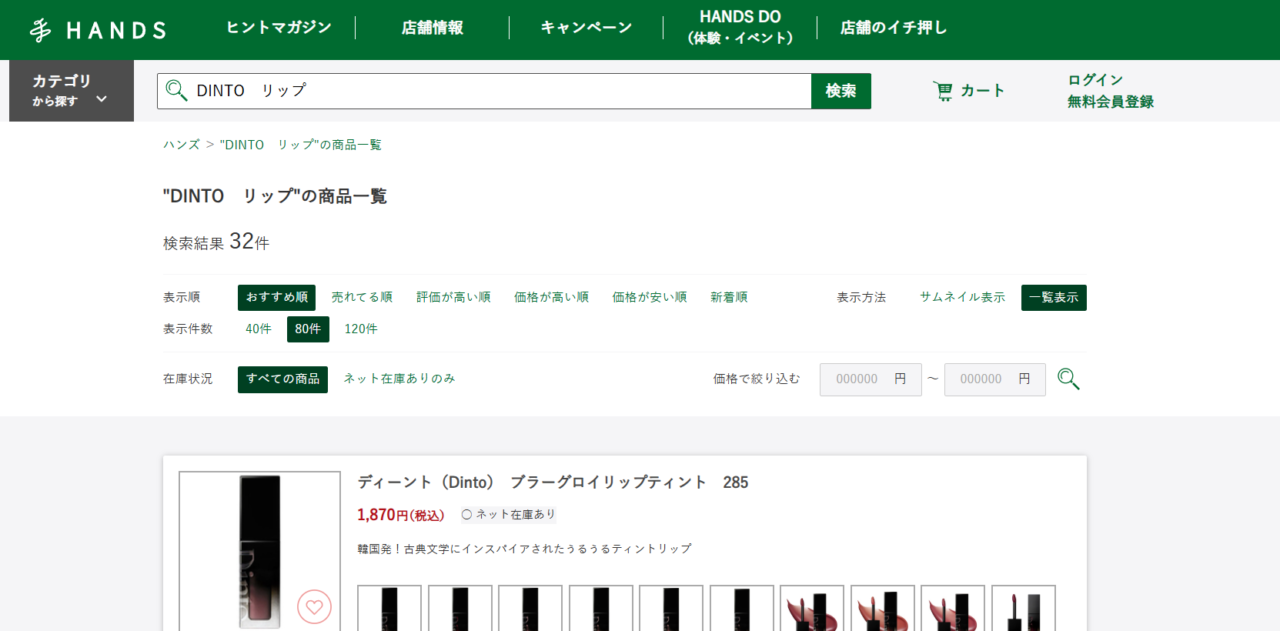Switch to サムネイル表示 view
The width and height of the screenshot is (1280, 631).
tap(962, 297)
